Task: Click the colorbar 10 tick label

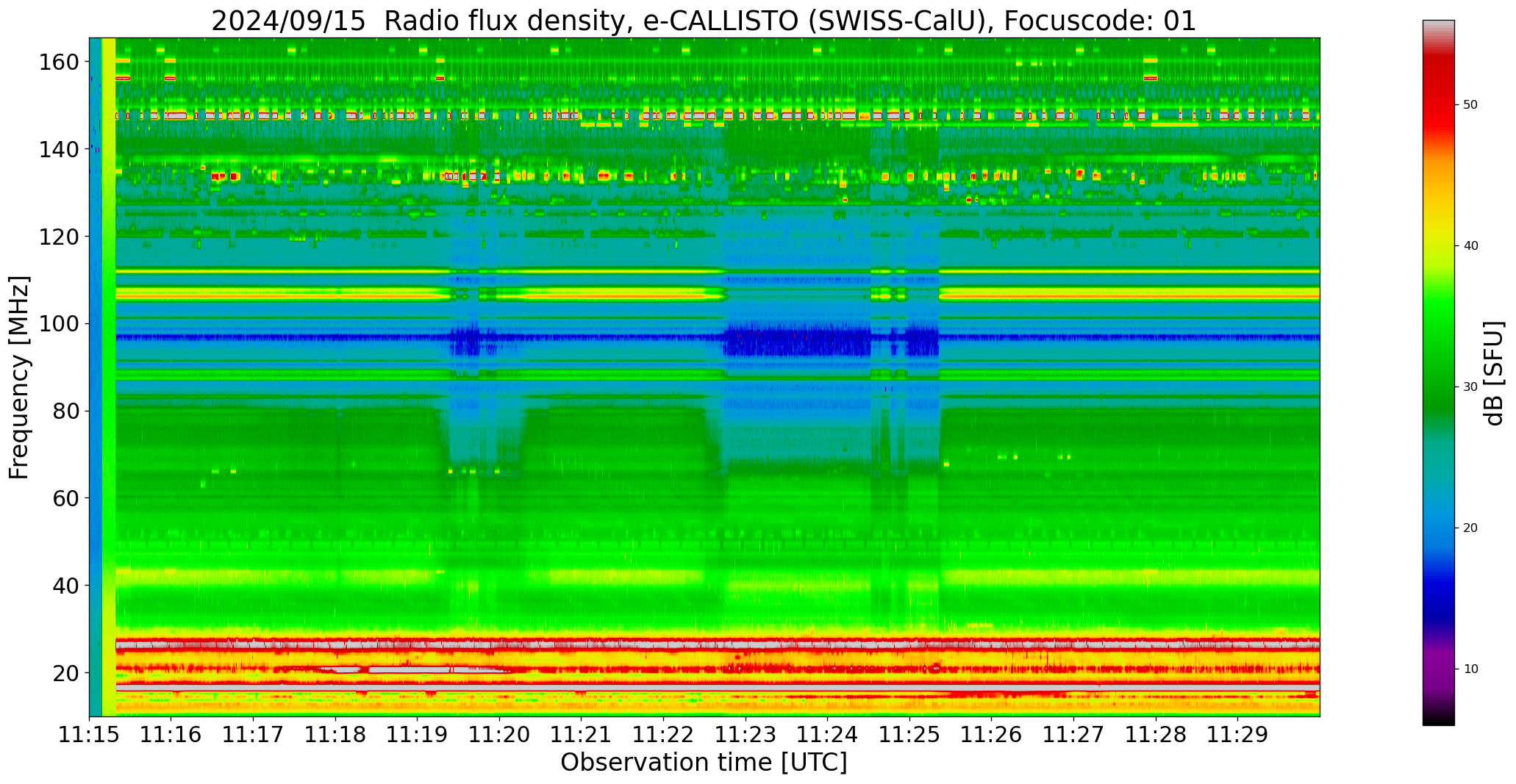Action: tap(1470, 669)
